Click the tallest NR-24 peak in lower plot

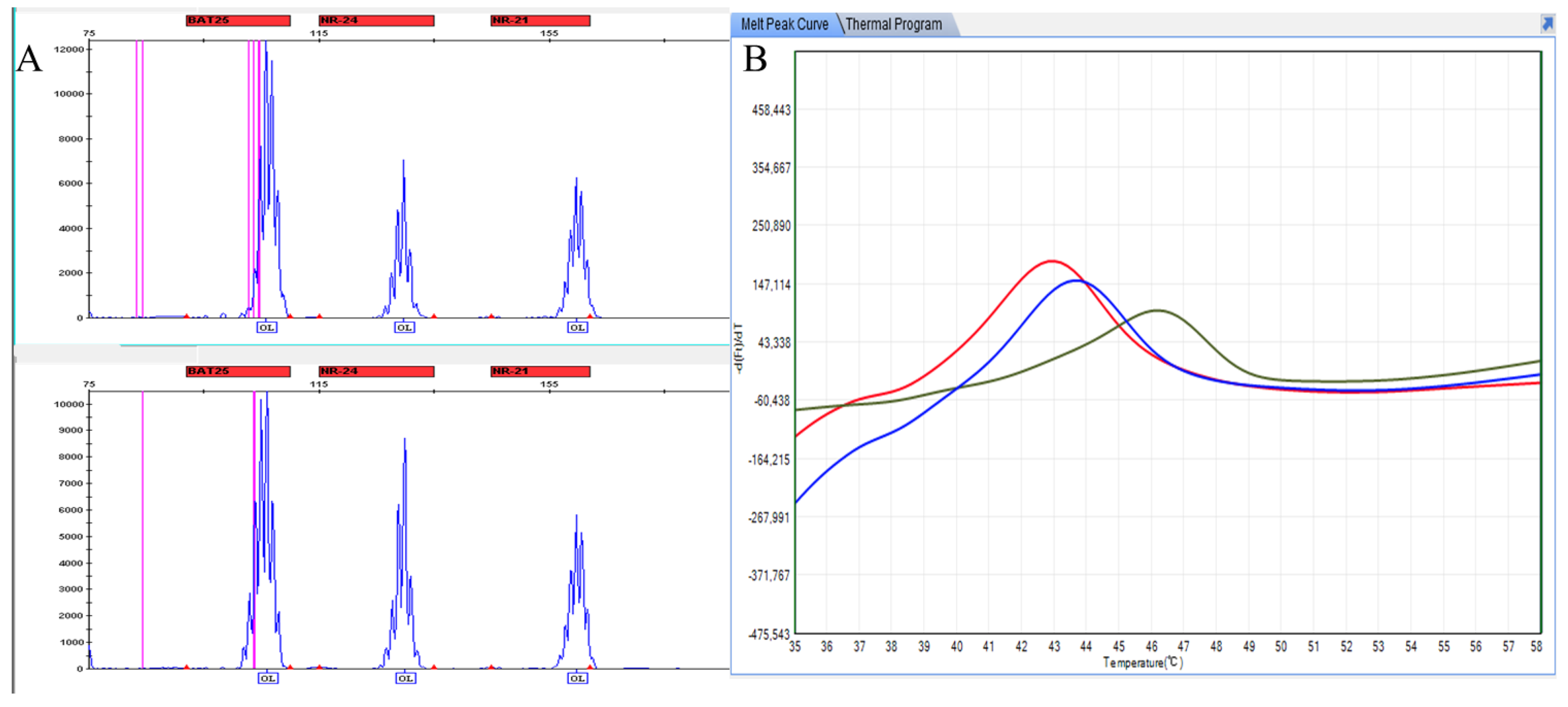pos(405,441)
